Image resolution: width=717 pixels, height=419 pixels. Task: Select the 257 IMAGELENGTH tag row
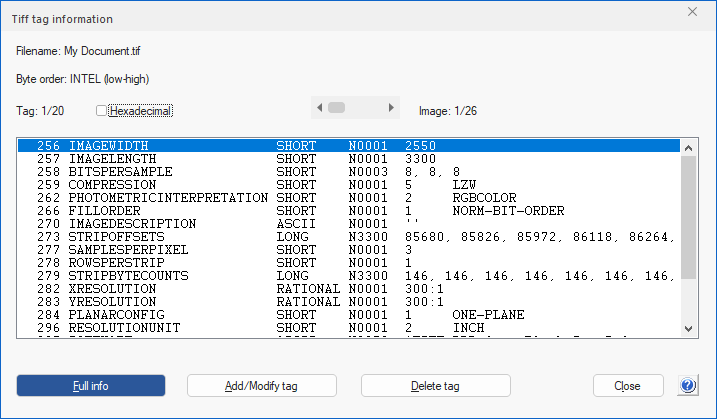pos(349,159)
